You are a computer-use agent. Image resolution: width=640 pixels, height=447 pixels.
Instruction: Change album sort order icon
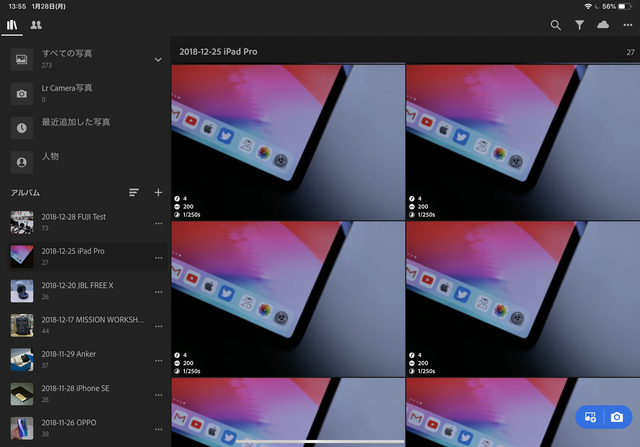pyautogui.click(x=134, y=192)
